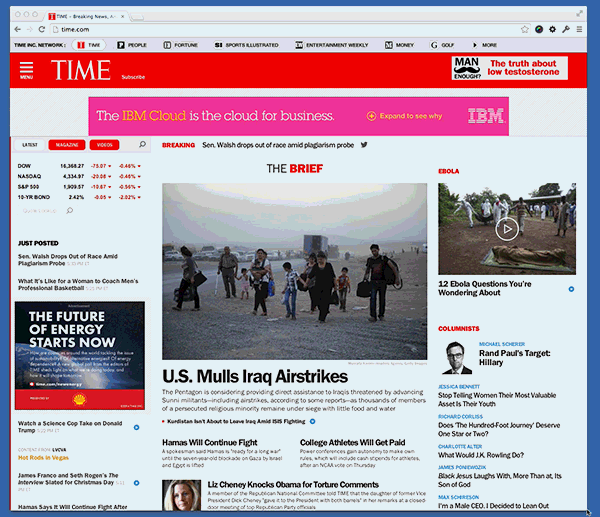Screen dimensions: 600x517
Task: Click the wrench tool icon
Action: [566, 29]
